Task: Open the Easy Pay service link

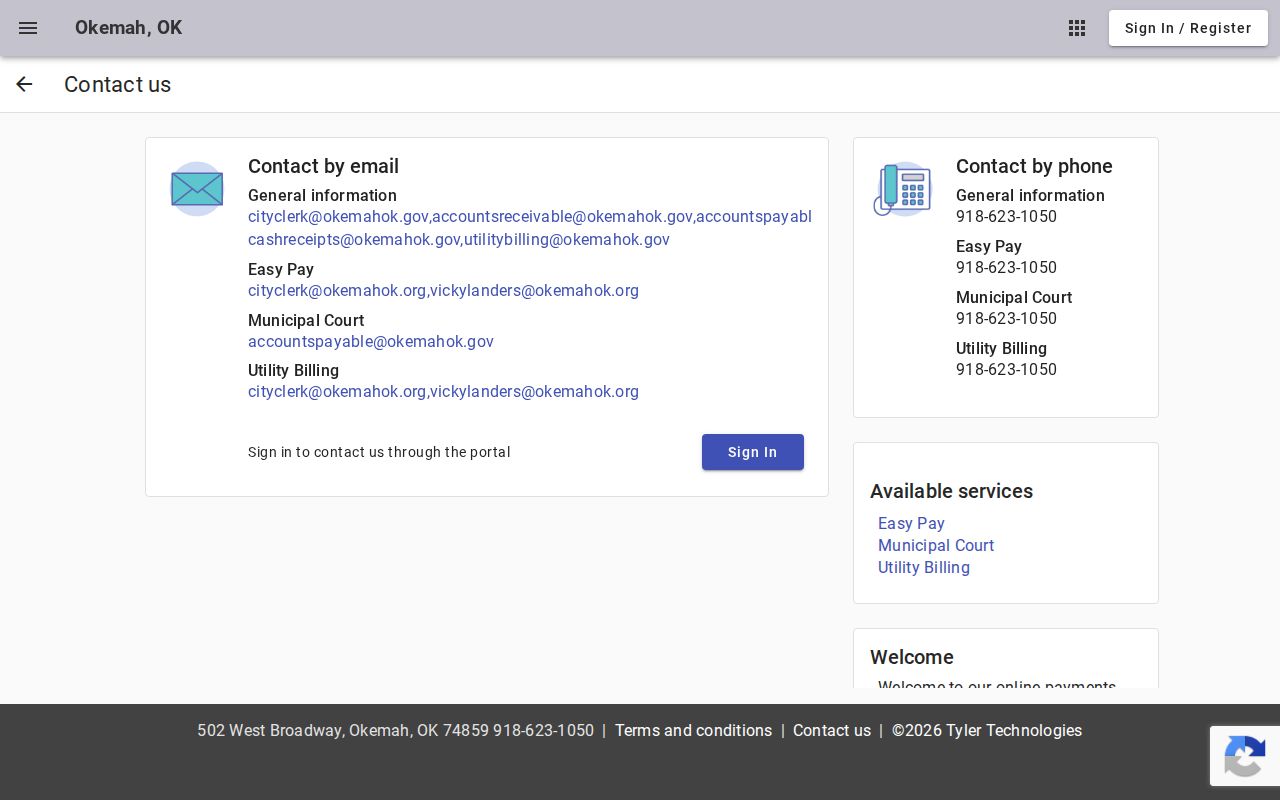Action: pyautogui.click(x=911, y=523)
